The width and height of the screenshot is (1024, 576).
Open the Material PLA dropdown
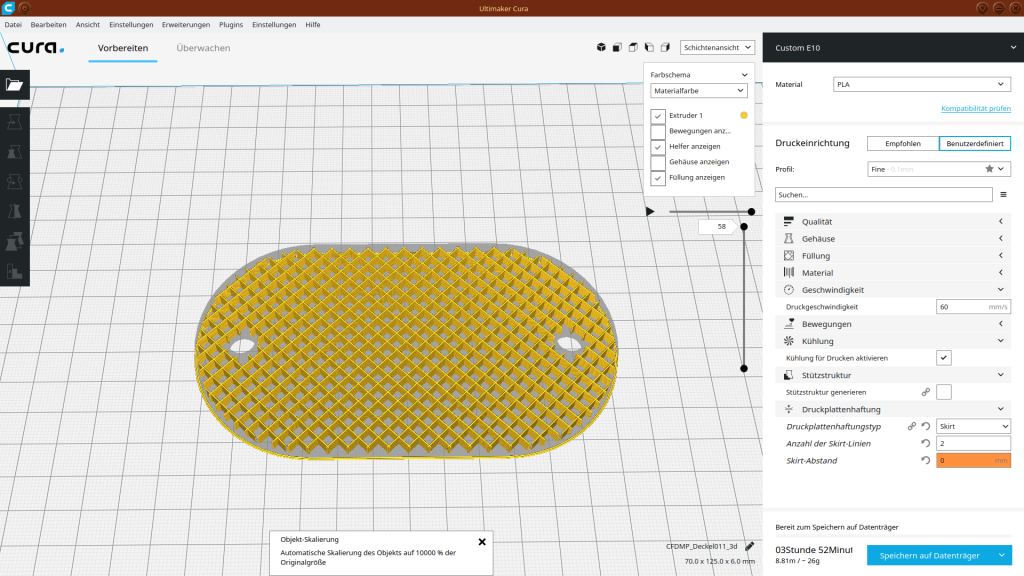921,85
